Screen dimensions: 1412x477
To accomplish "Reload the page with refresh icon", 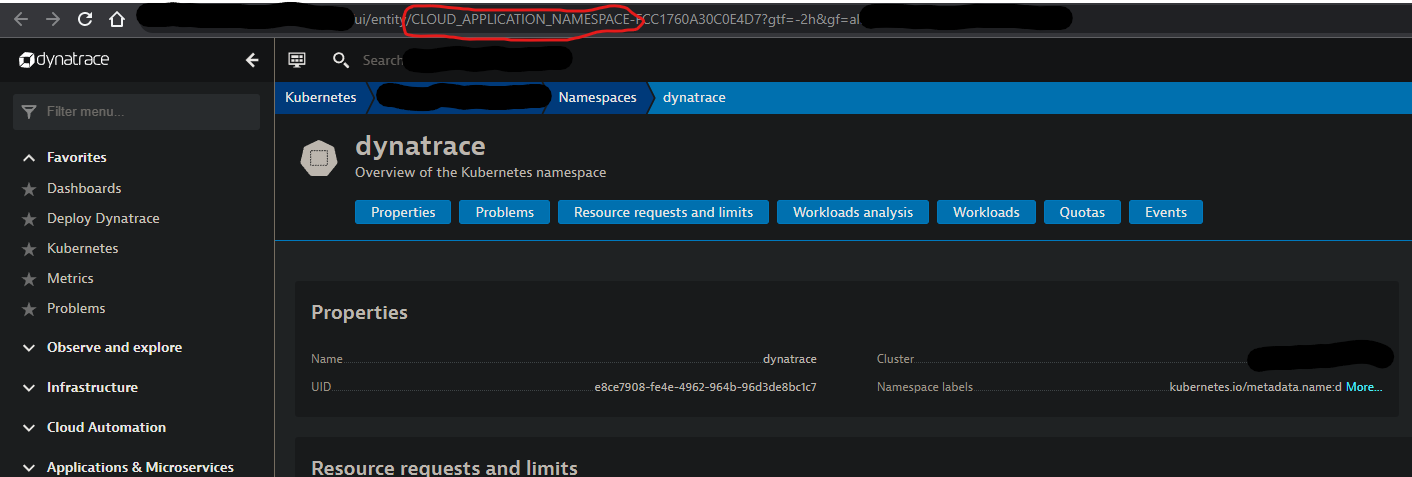I will 85,18.
